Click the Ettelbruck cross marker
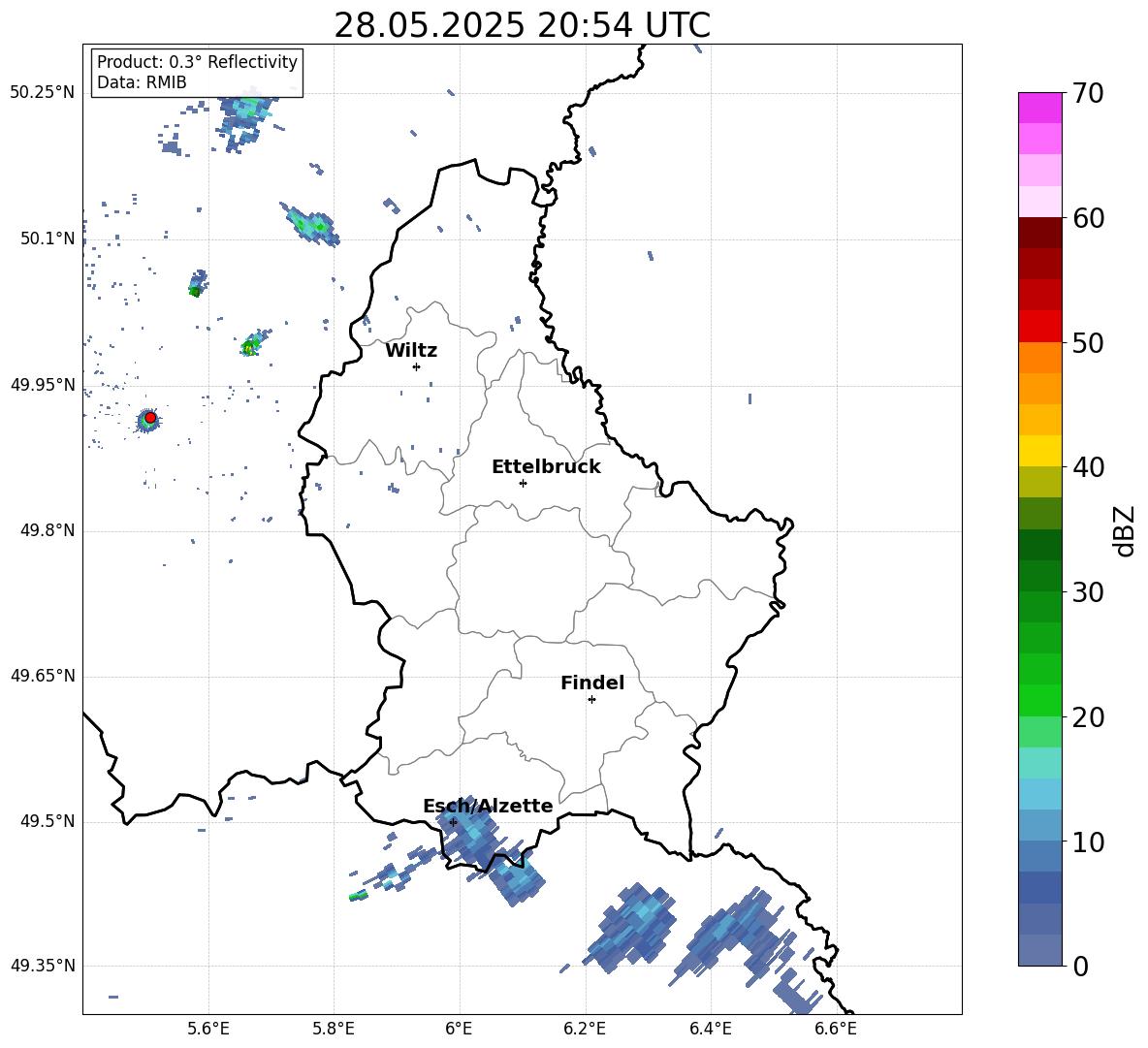 (x=523, y=483)
